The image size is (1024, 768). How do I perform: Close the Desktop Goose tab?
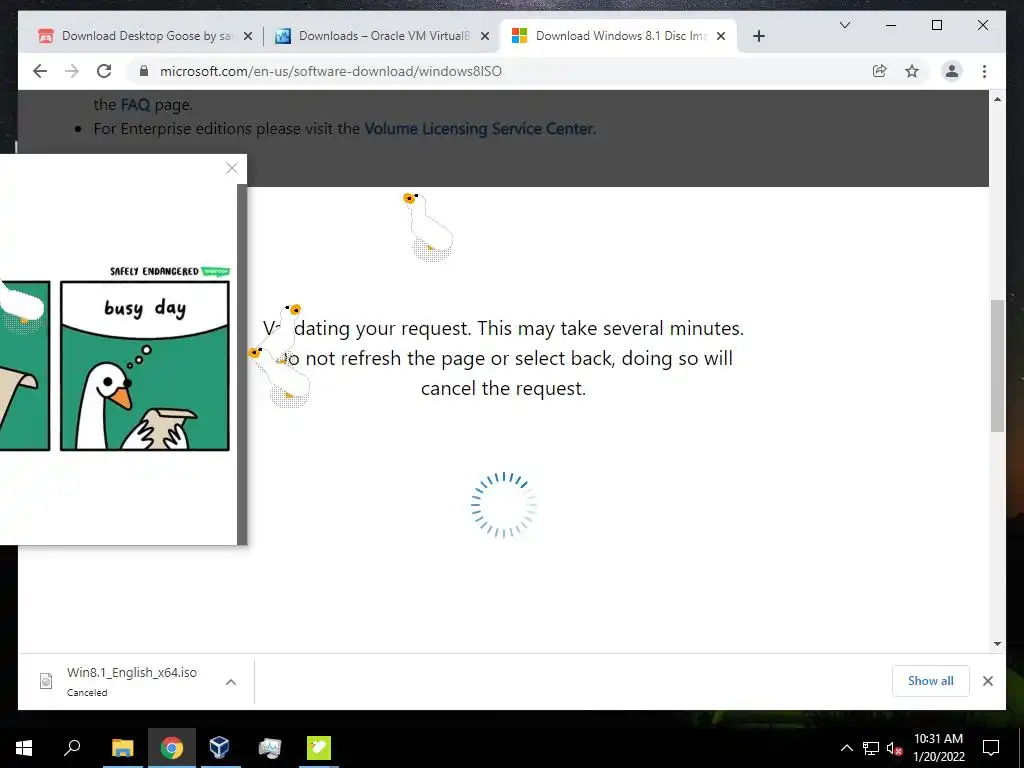[248, 36]
